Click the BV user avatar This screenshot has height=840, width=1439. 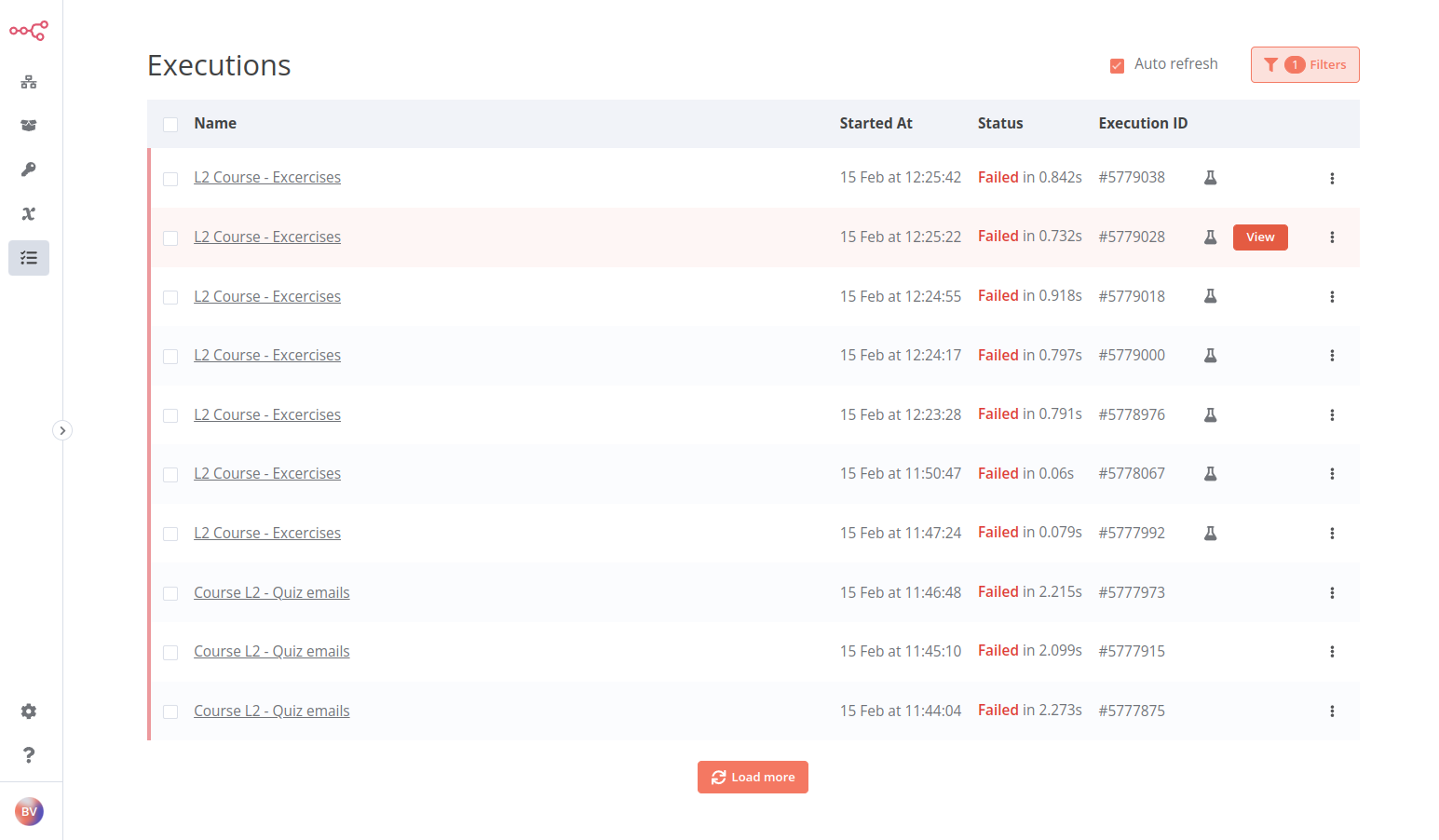click(29, 812)
